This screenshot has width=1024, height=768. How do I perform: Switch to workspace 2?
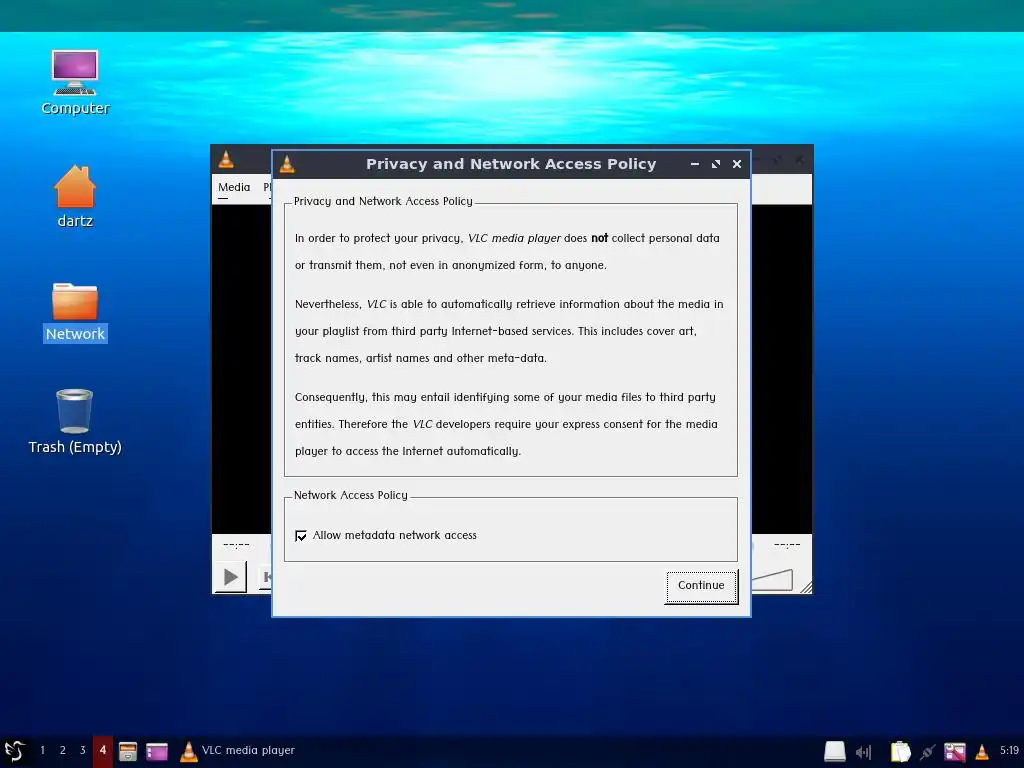tap(63, 750)
